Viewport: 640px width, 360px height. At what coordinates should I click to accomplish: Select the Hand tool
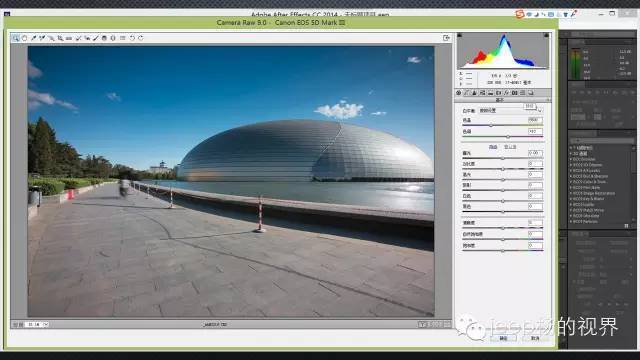click(x=24, y=38)
